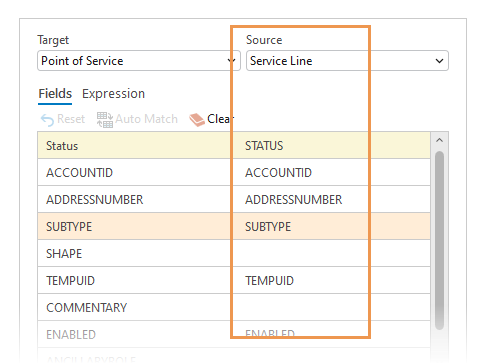Click the Reset undo arrow icon
Viewport: 484px width, 364px height.
click(47, 120)
